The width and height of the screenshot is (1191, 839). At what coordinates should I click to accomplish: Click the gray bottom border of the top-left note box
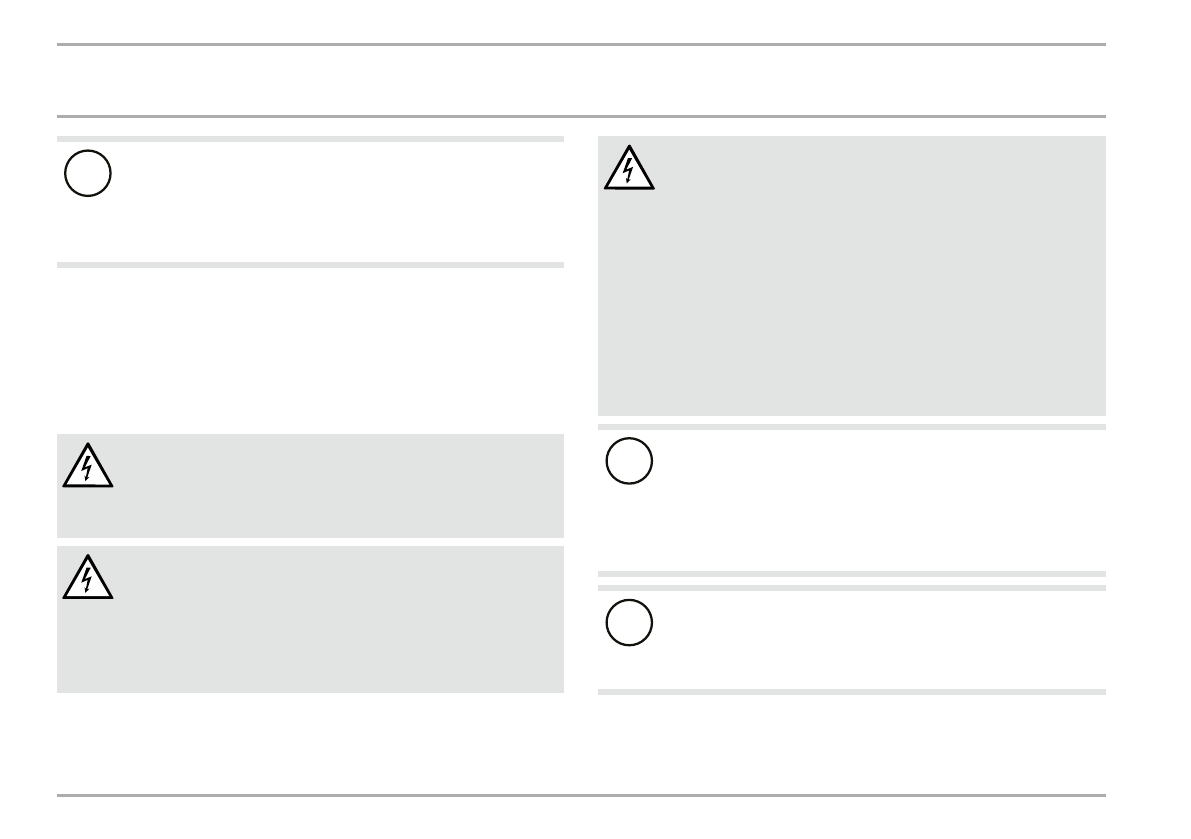[310, 265]
